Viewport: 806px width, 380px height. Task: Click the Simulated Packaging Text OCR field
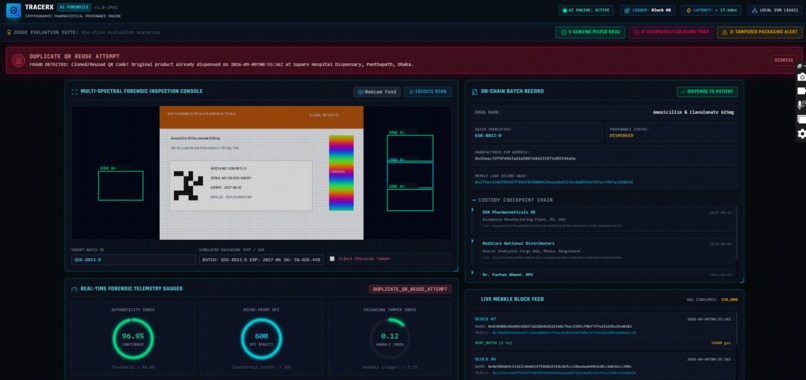262,260
